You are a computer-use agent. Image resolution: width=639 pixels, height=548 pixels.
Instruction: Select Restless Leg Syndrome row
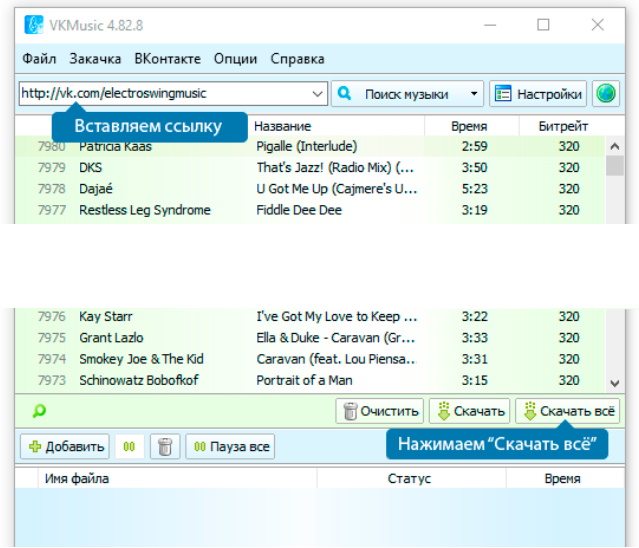pyautogui.click(x=310, y=210)
